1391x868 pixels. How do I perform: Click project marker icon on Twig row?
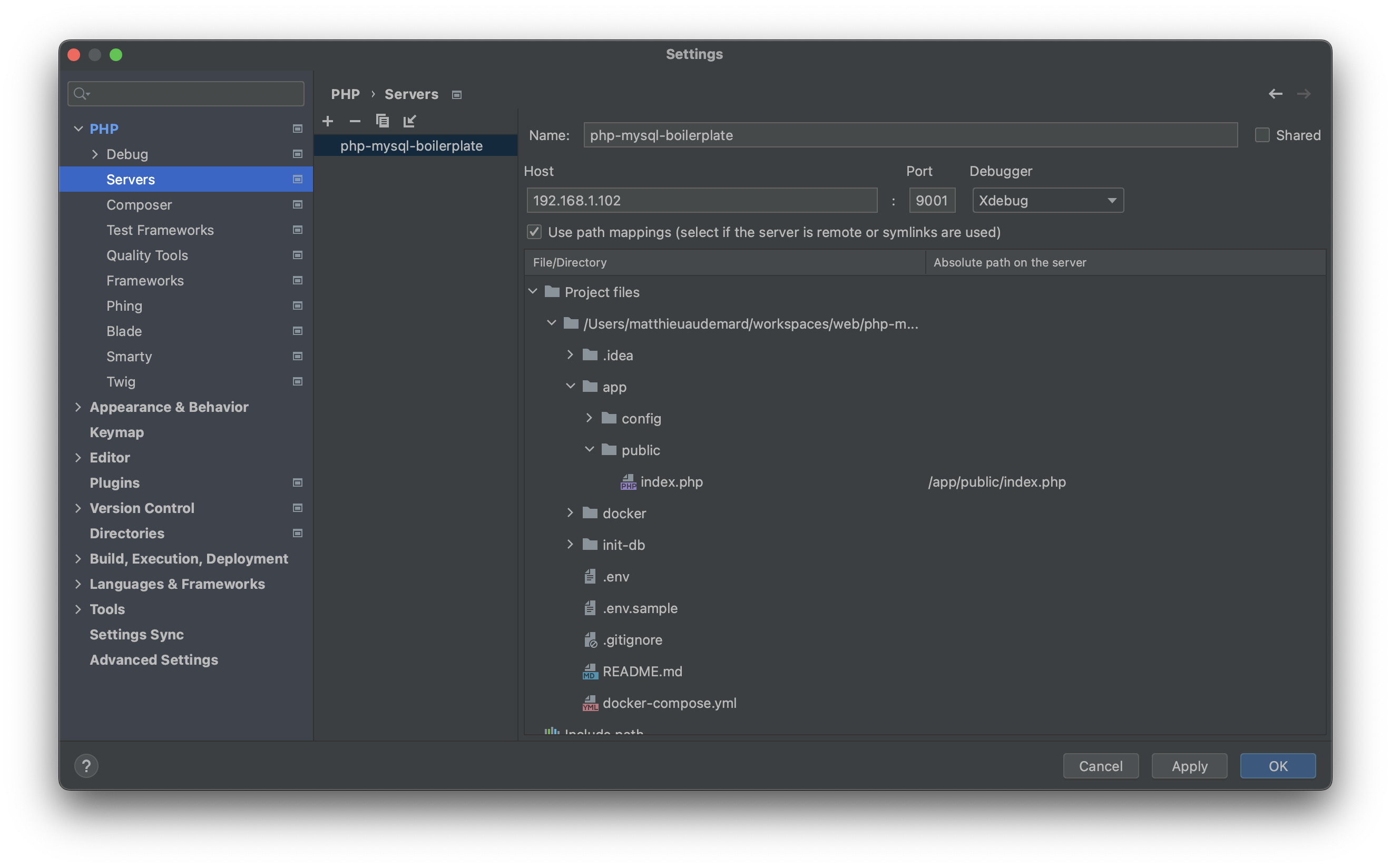point(298,381)
